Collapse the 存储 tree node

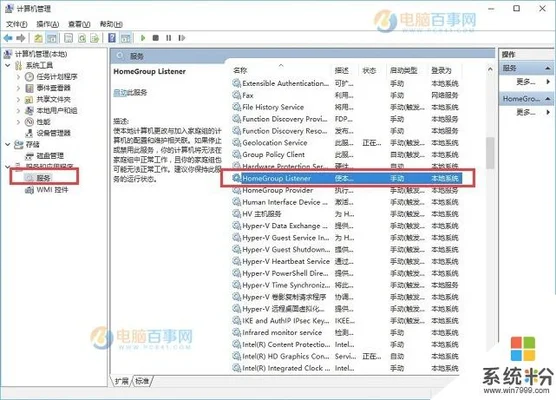8,144
